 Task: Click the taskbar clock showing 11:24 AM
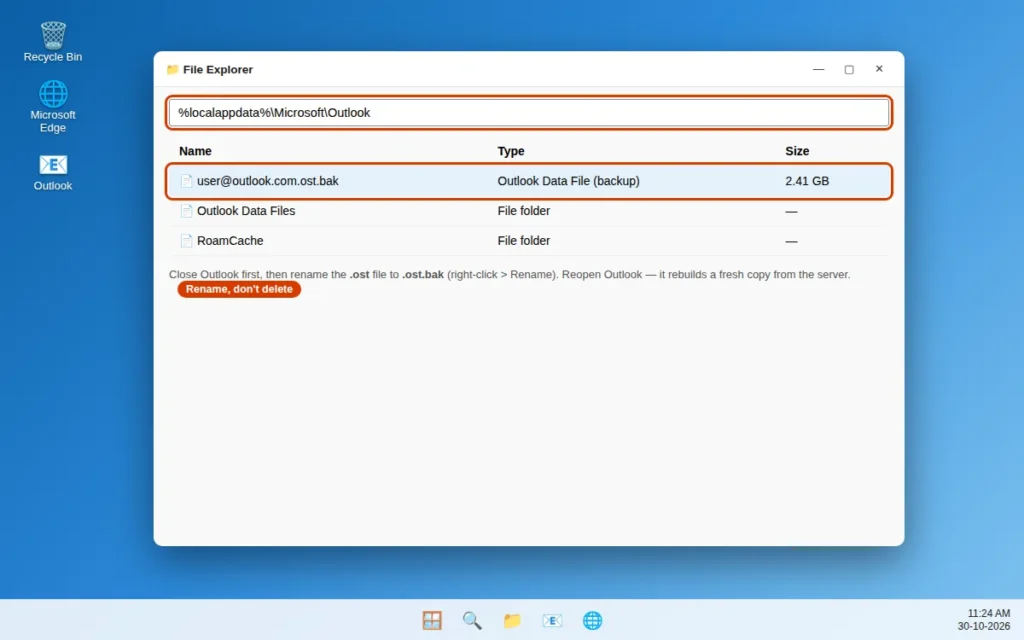click(x=988, y=613)
